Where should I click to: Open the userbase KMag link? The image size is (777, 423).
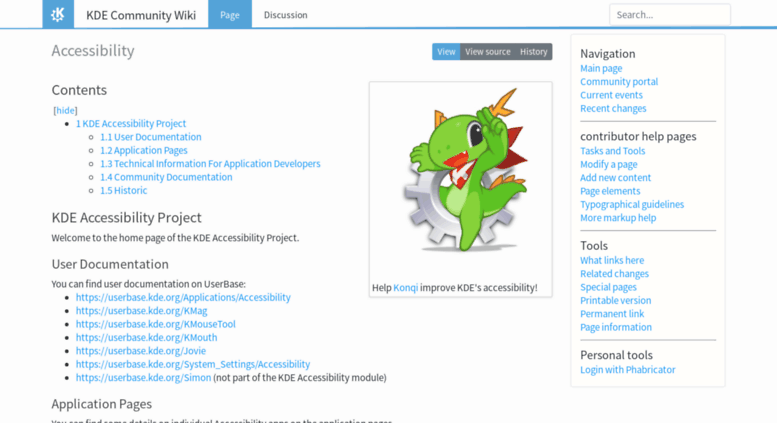pos(141,311)
